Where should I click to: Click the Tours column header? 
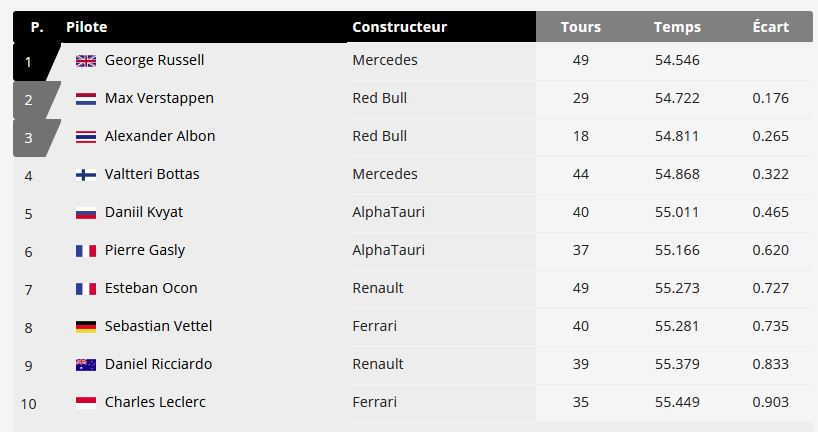tap(581, 27)
